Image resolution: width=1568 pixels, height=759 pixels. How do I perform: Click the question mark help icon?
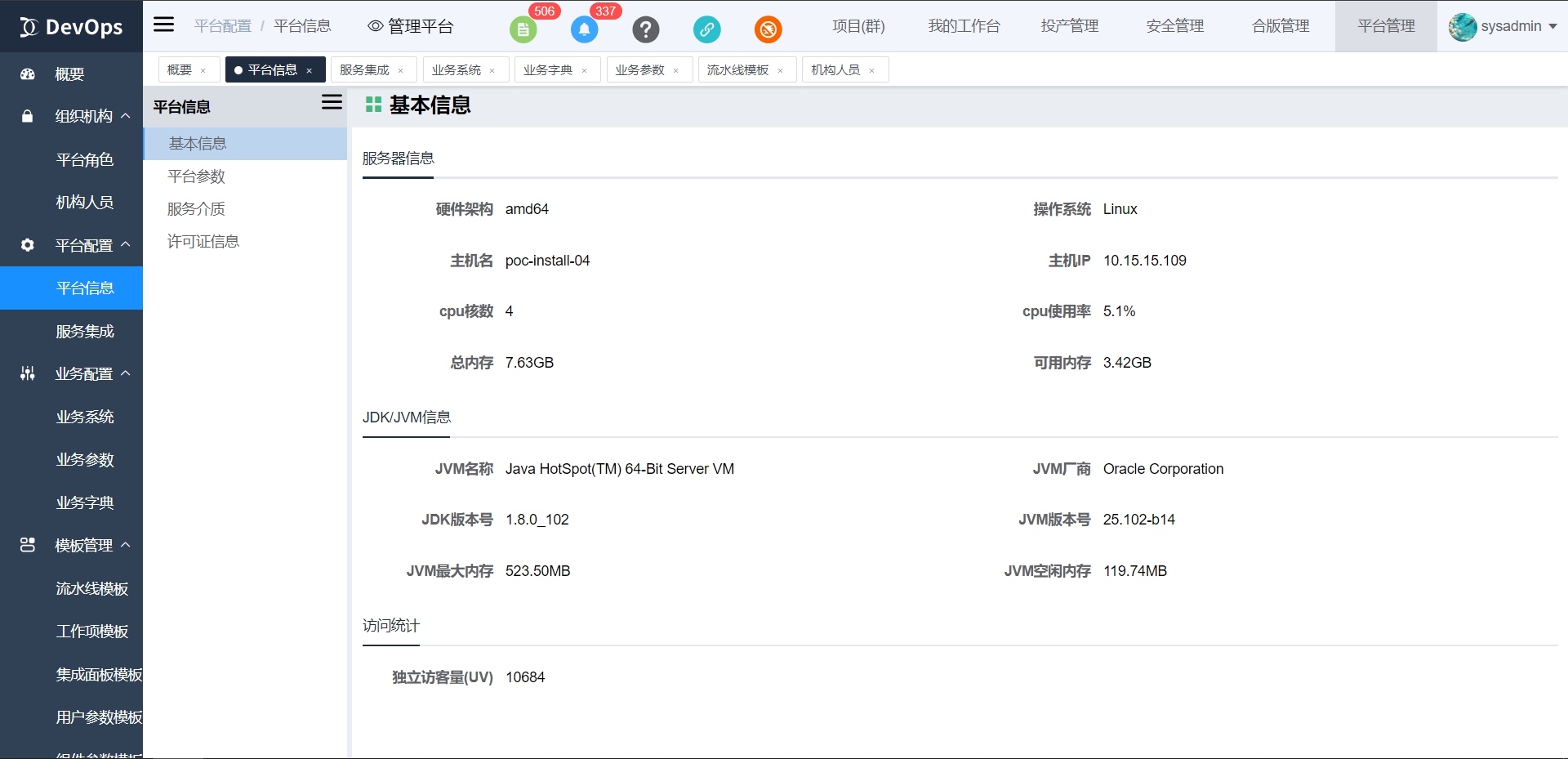click(645, 30)
